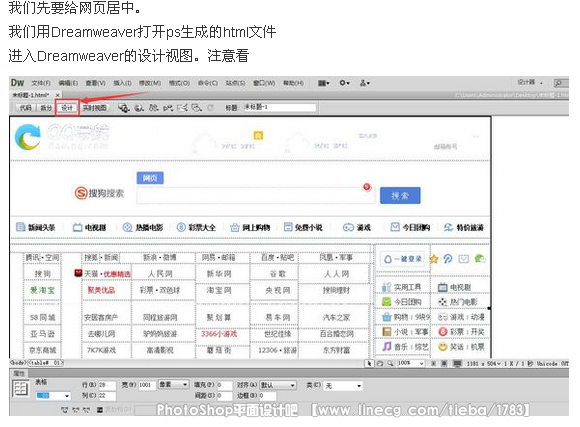The height and width of the screenshot is (427, 580).
Task: Edit the 列 columns field showing 22
Action: pos(107,396)
